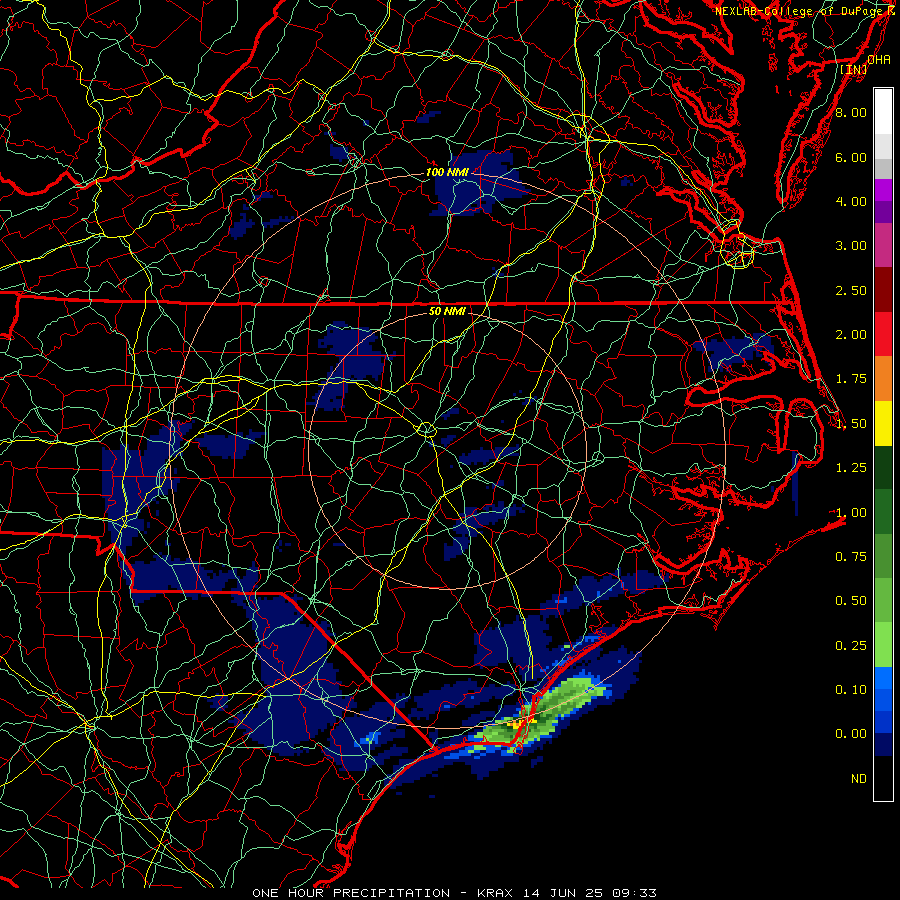Click the 1.75 legend value
This screenshot has width=900, height=900.
point(851,379)
